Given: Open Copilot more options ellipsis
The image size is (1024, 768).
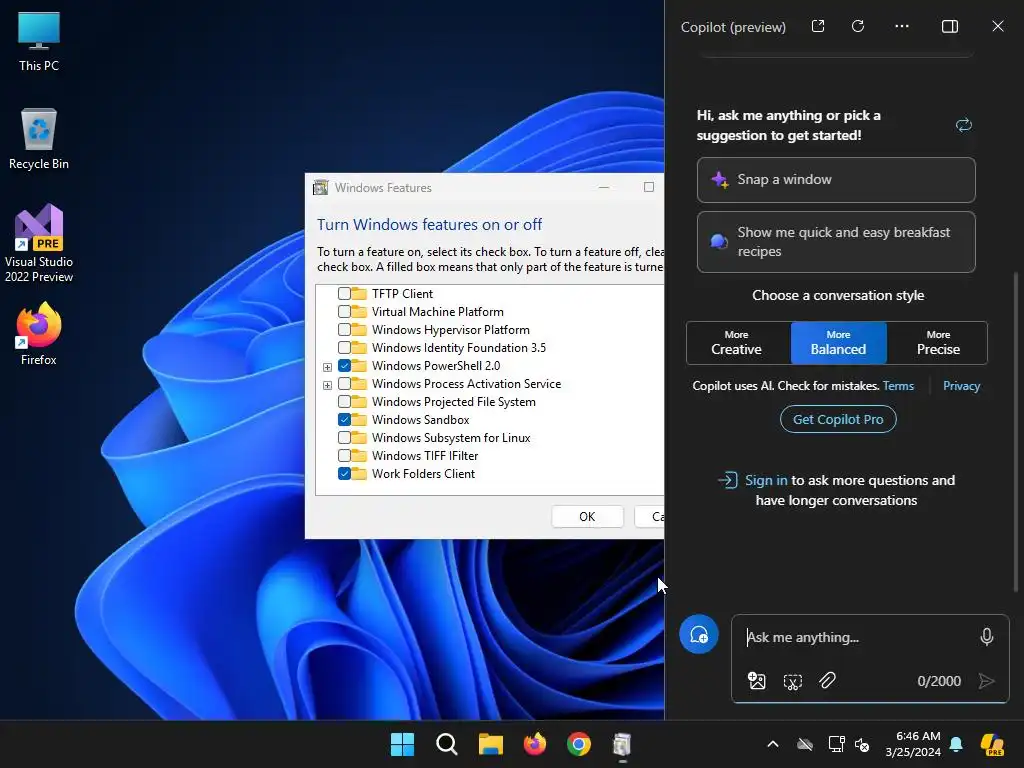Looking at the screenshot, I should [902, 26].
